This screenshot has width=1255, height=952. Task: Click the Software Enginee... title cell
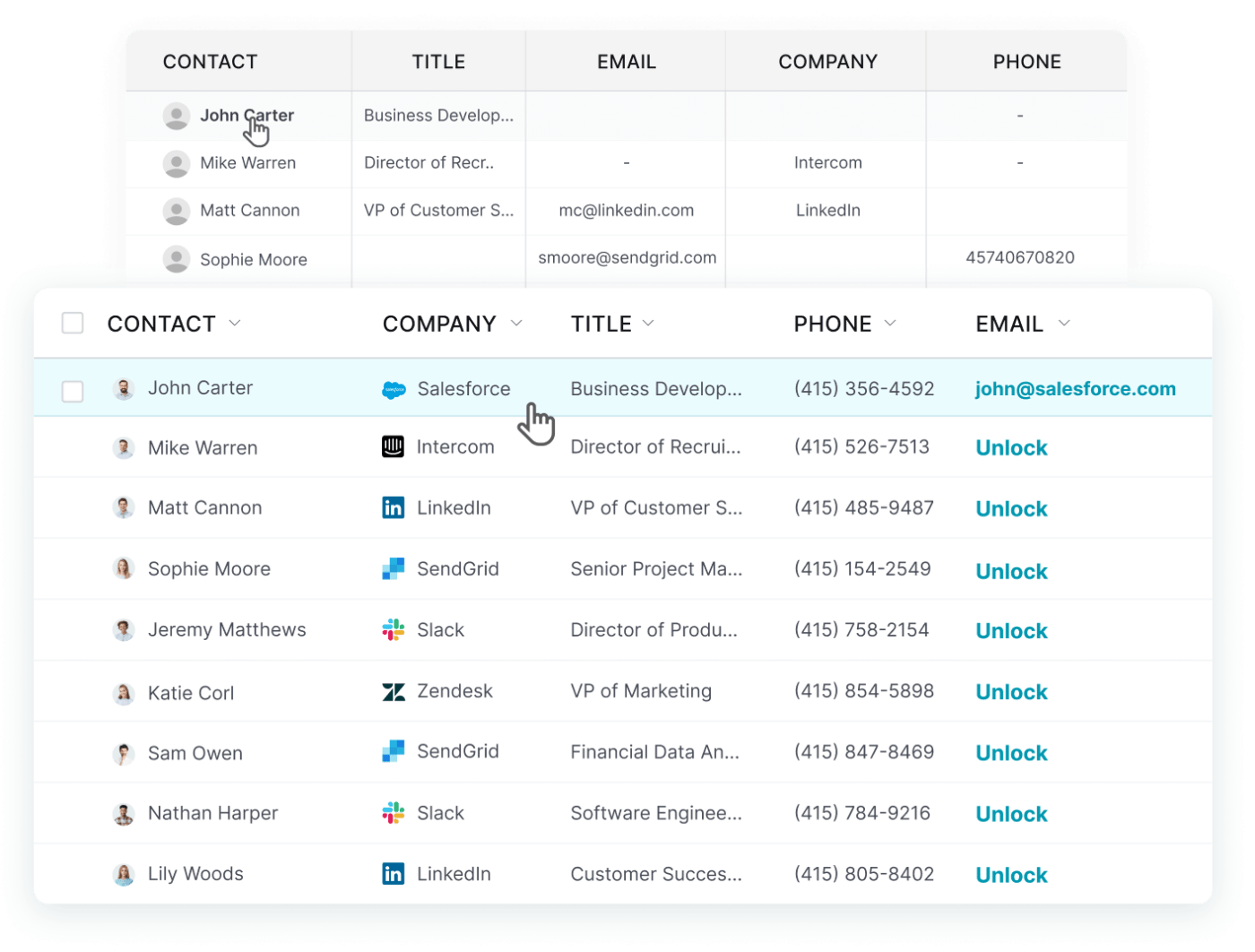coord(656,813)
